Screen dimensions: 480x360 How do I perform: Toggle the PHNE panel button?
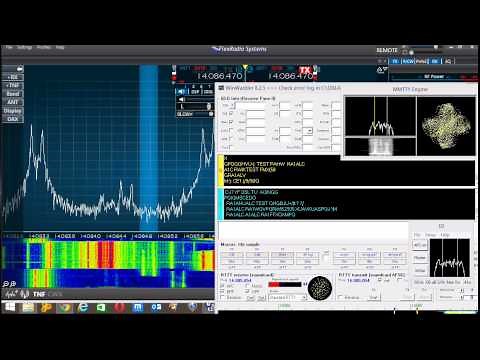point(421,61)
